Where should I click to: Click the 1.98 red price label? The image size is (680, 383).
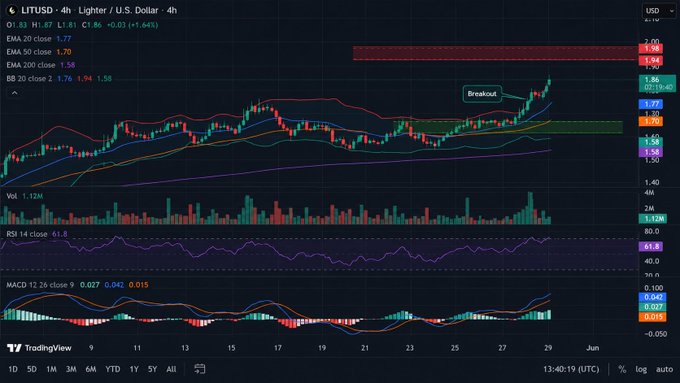click(651, 49)
